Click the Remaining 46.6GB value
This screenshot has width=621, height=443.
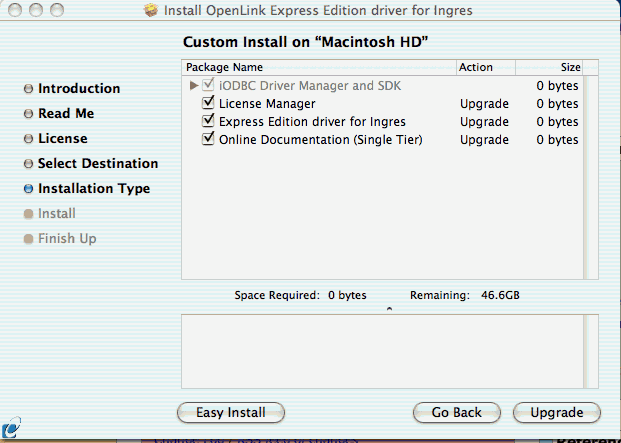(500, 295)
